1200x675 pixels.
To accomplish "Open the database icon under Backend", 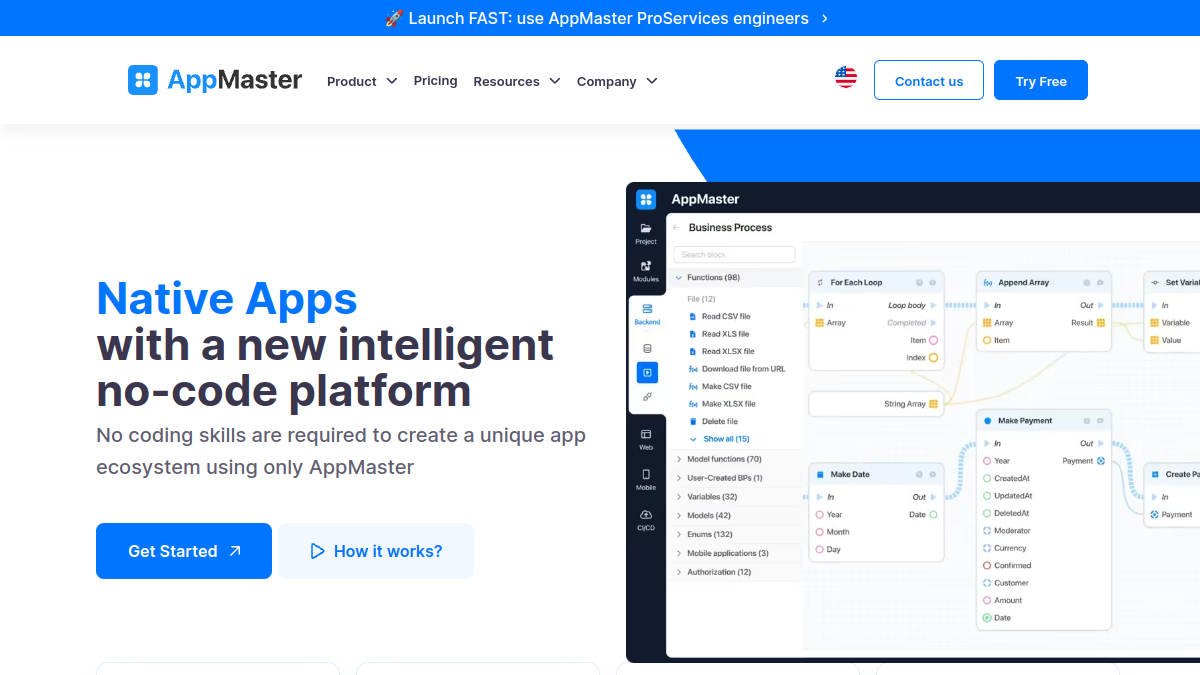I will click(647, 348).
